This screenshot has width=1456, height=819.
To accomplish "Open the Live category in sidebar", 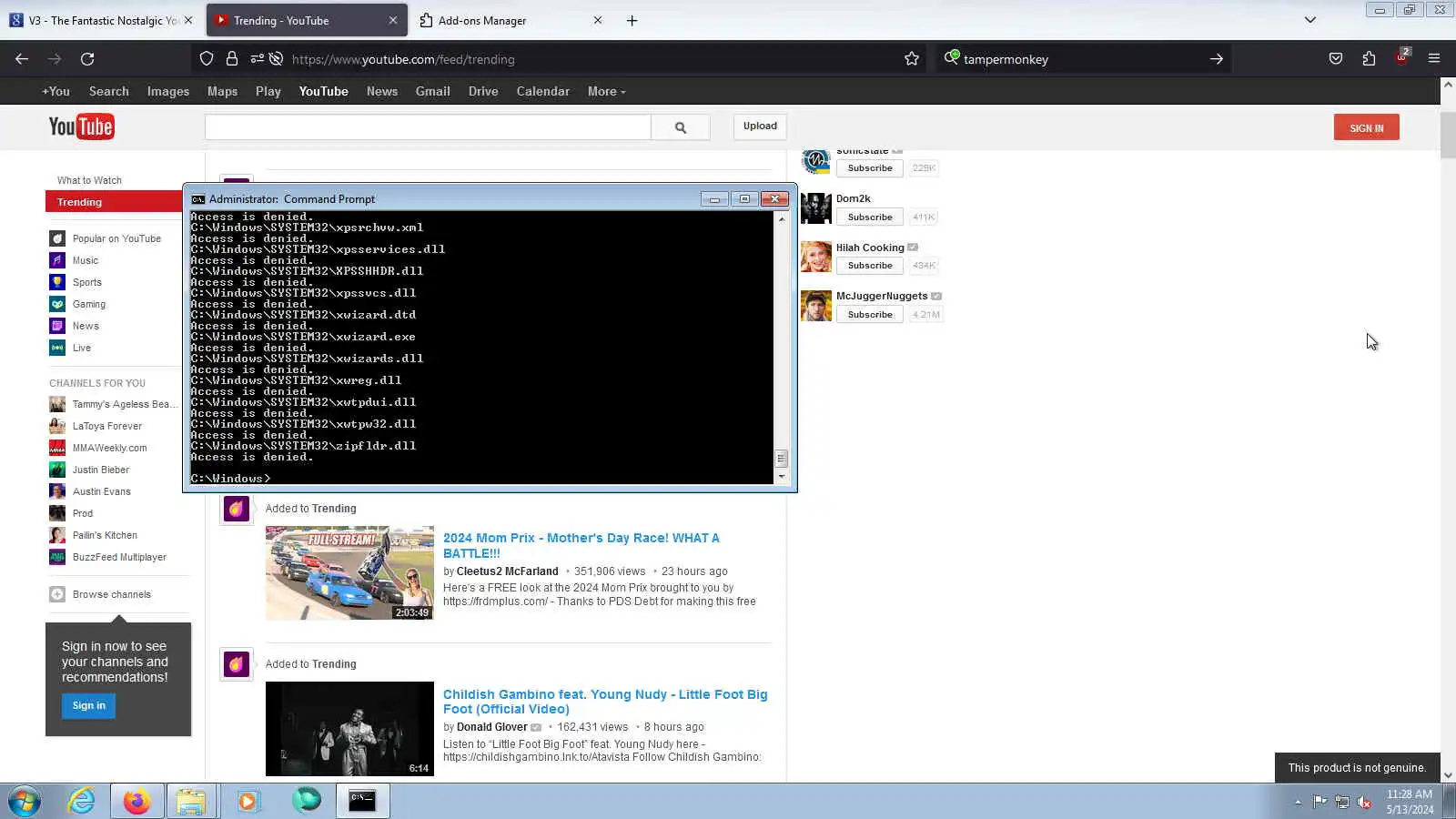I will [82, 348].
